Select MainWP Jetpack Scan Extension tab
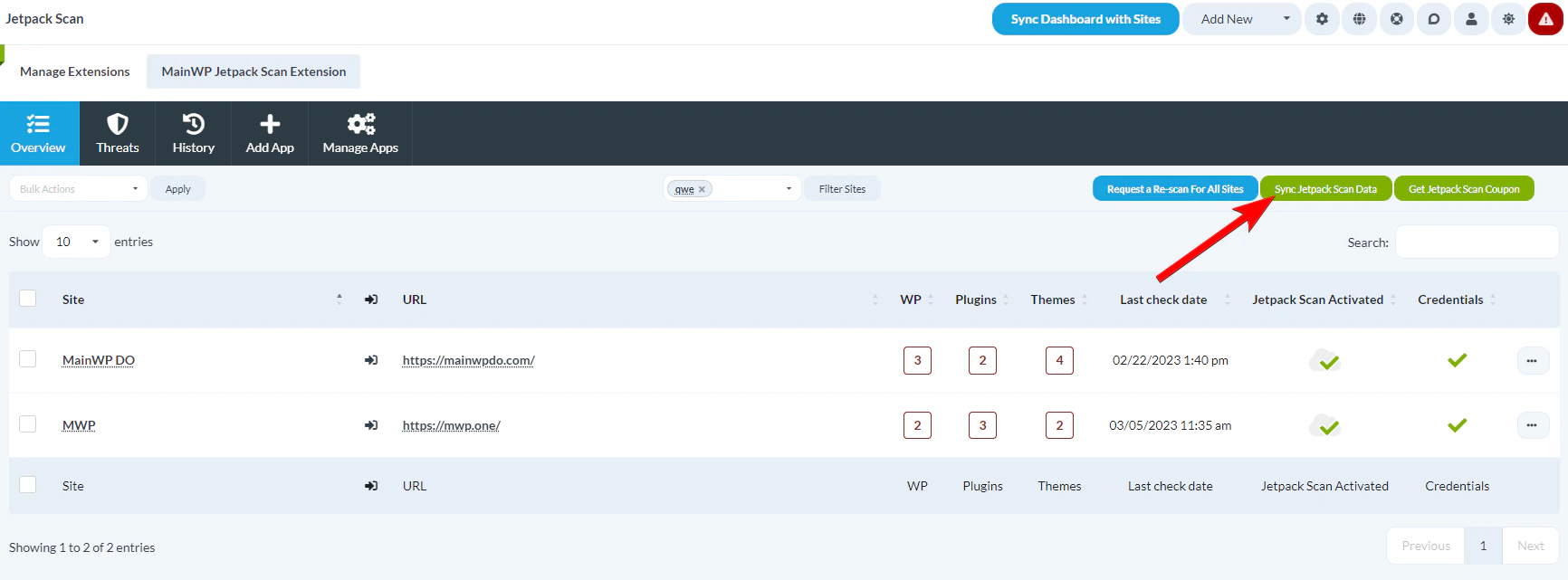Viewport: 1568px width, 580px height. click(253, 71)
